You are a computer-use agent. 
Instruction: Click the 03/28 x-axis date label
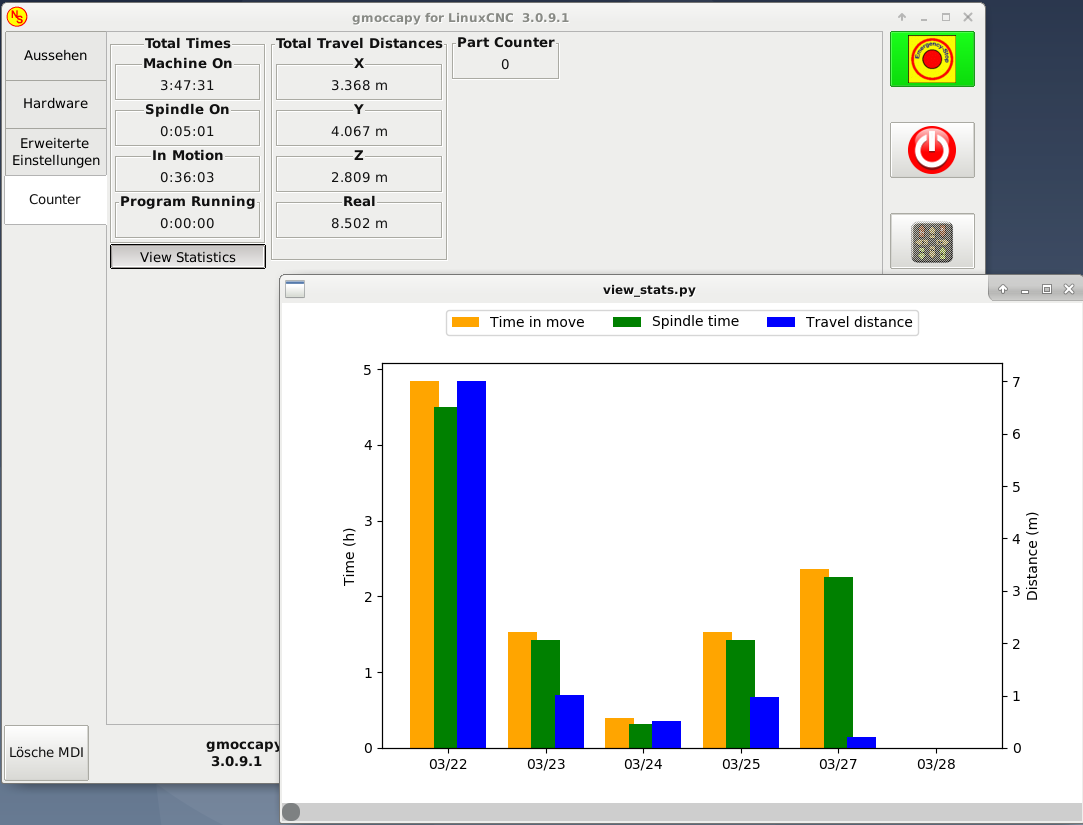point(936,764)
